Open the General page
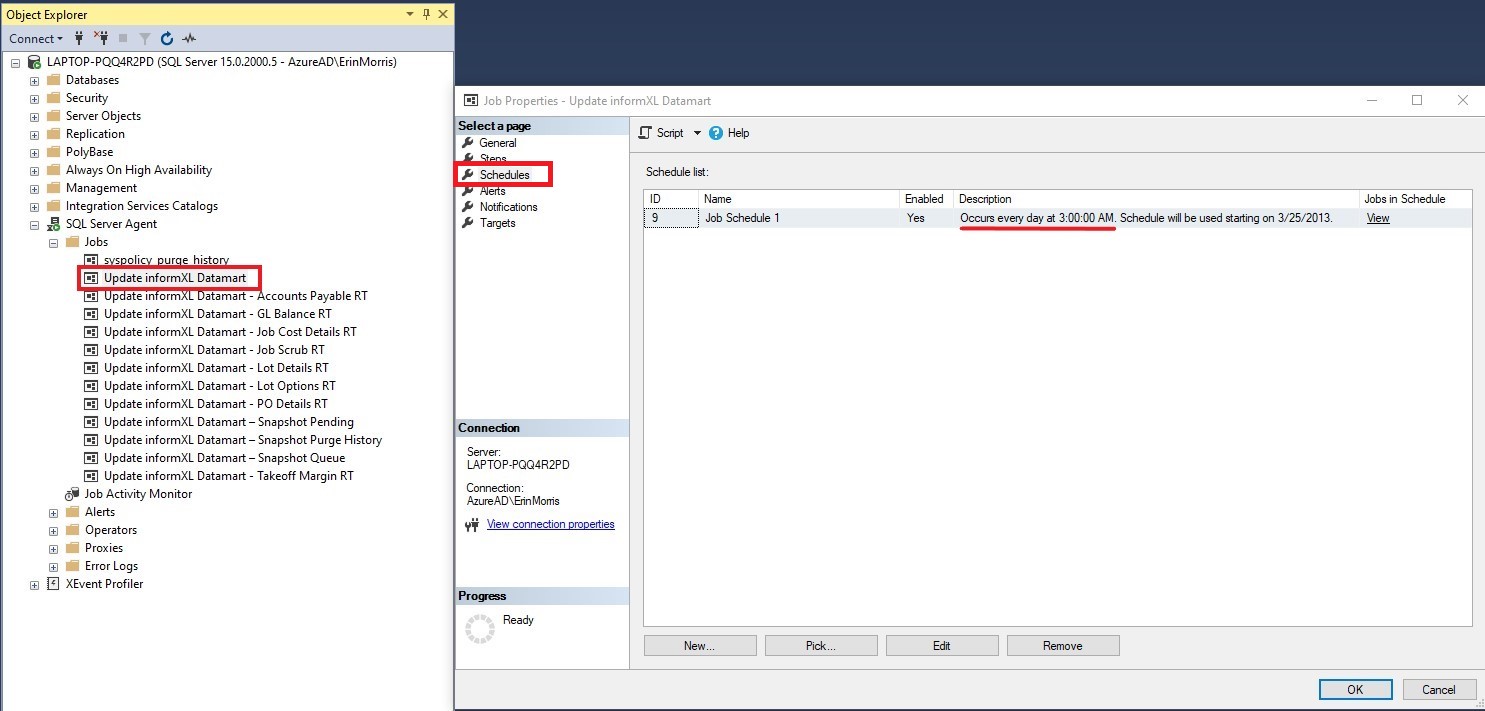The width and height of the screenshot is (1485, 711). (498, 143)
